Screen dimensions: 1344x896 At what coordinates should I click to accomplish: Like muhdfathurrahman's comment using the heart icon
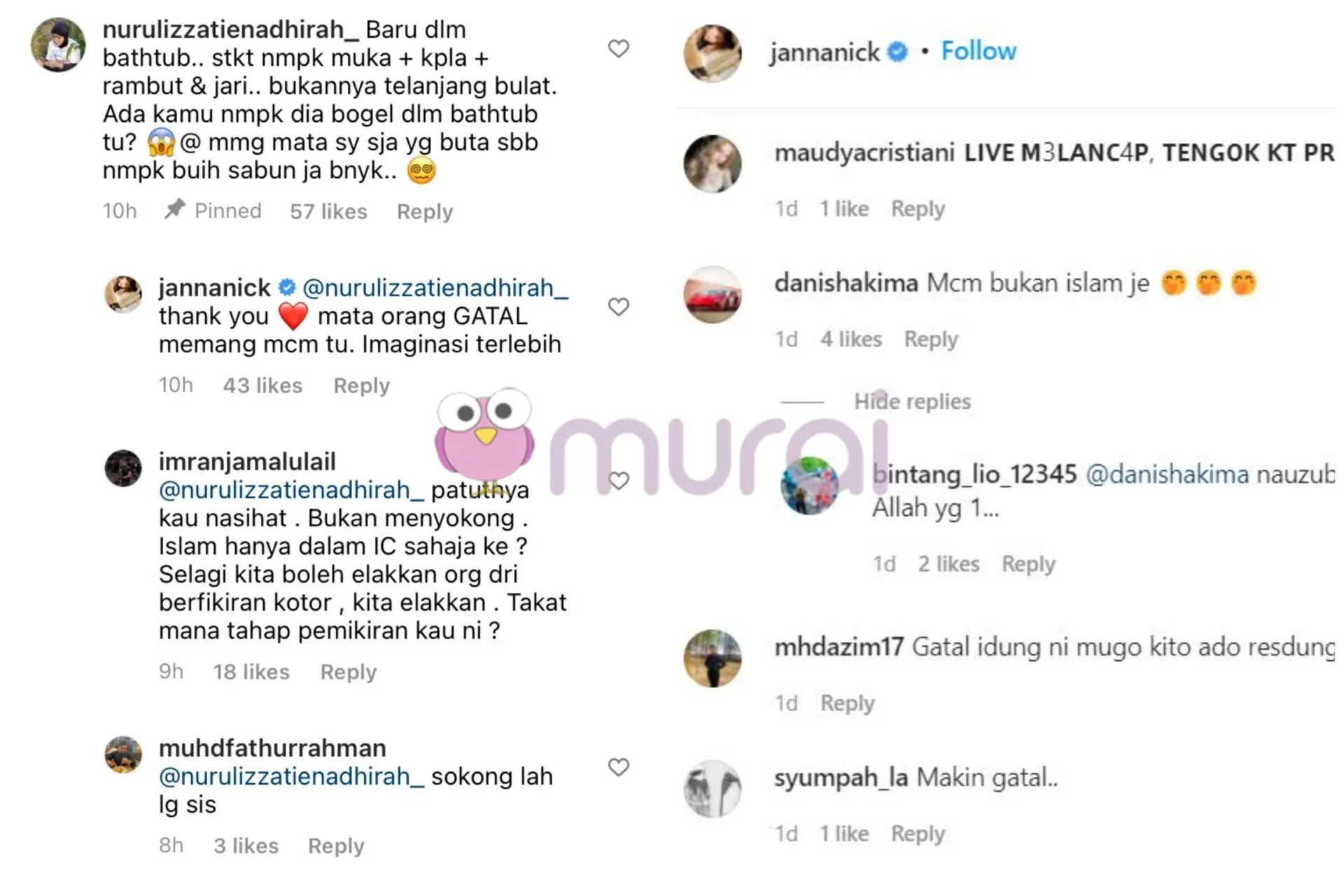(x=618, y=767)
